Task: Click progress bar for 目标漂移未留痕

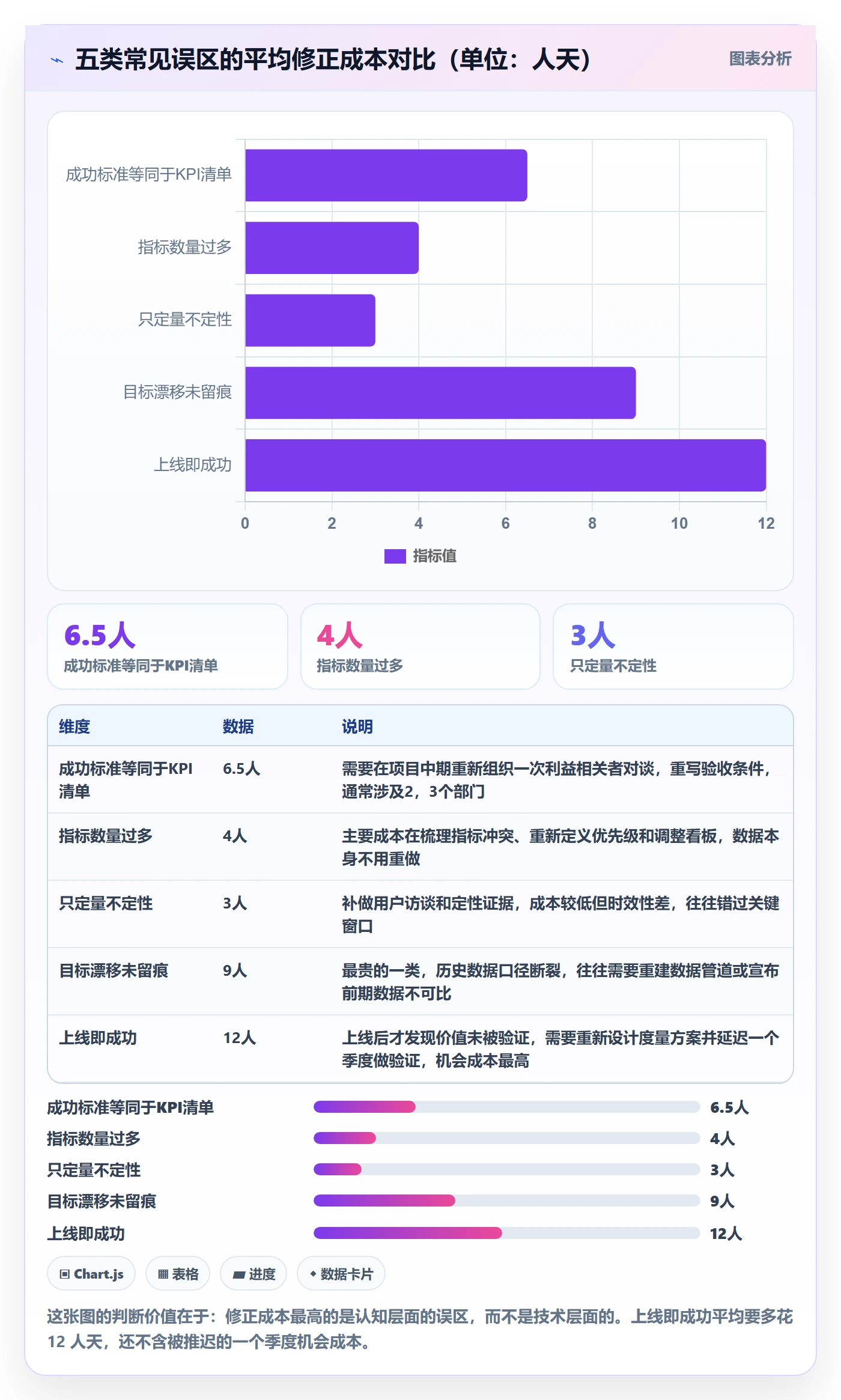Action: pyautogui.click(x=506, y=1201)
